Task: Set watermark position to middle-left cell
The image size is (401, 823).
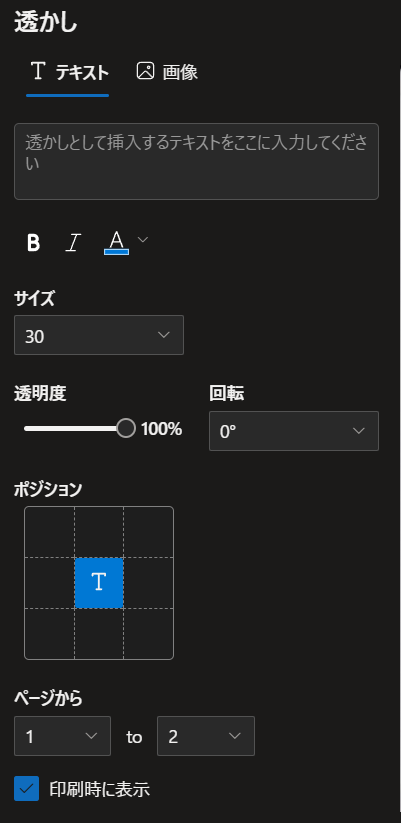Action: pyautogui.click(x=49, y=583)
